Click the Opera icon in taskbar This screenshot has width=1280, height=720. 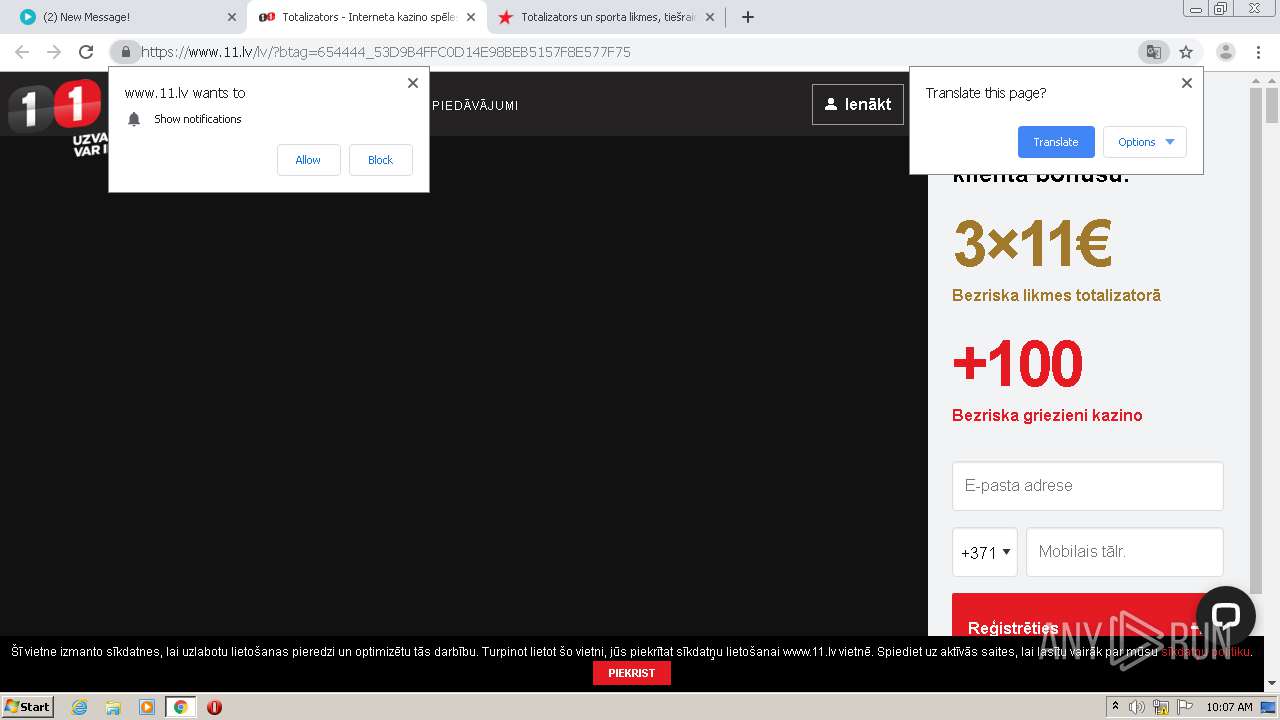[214, 707]
